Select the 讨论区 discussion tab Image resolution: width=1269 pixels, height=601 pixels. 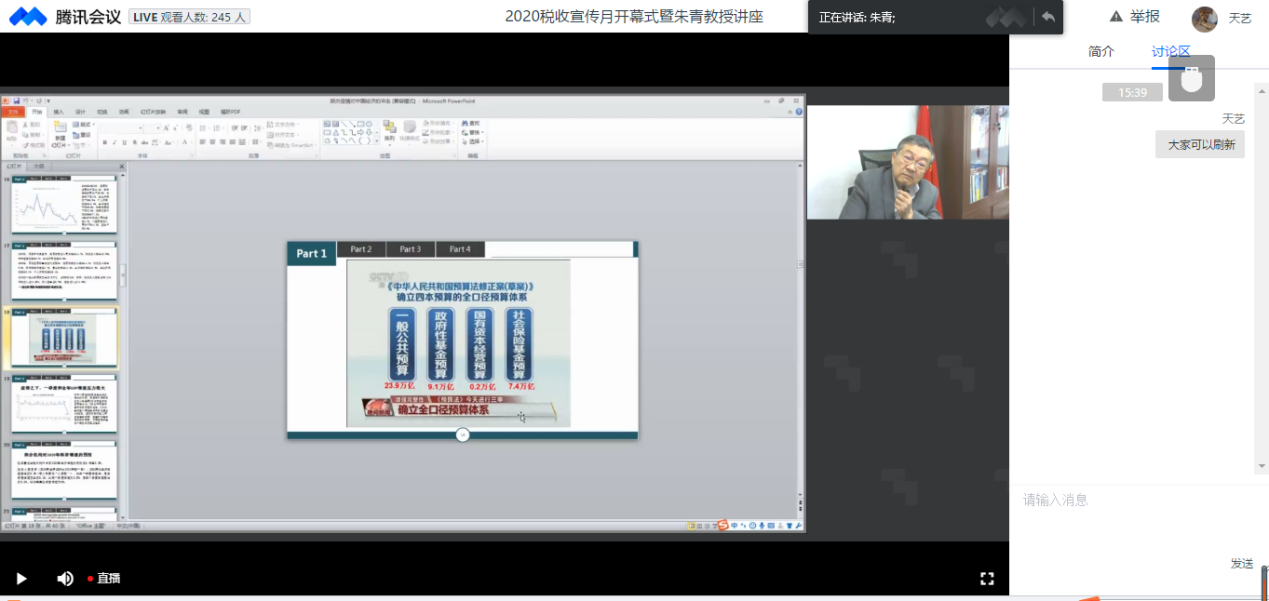click(x=1170, y=51)
